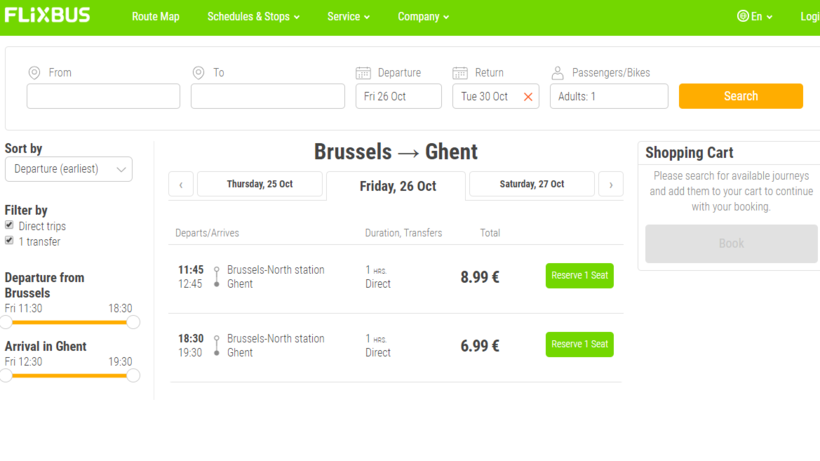Click the Departure calendar icon
This screenshot has width=820, height=461.
363,73
